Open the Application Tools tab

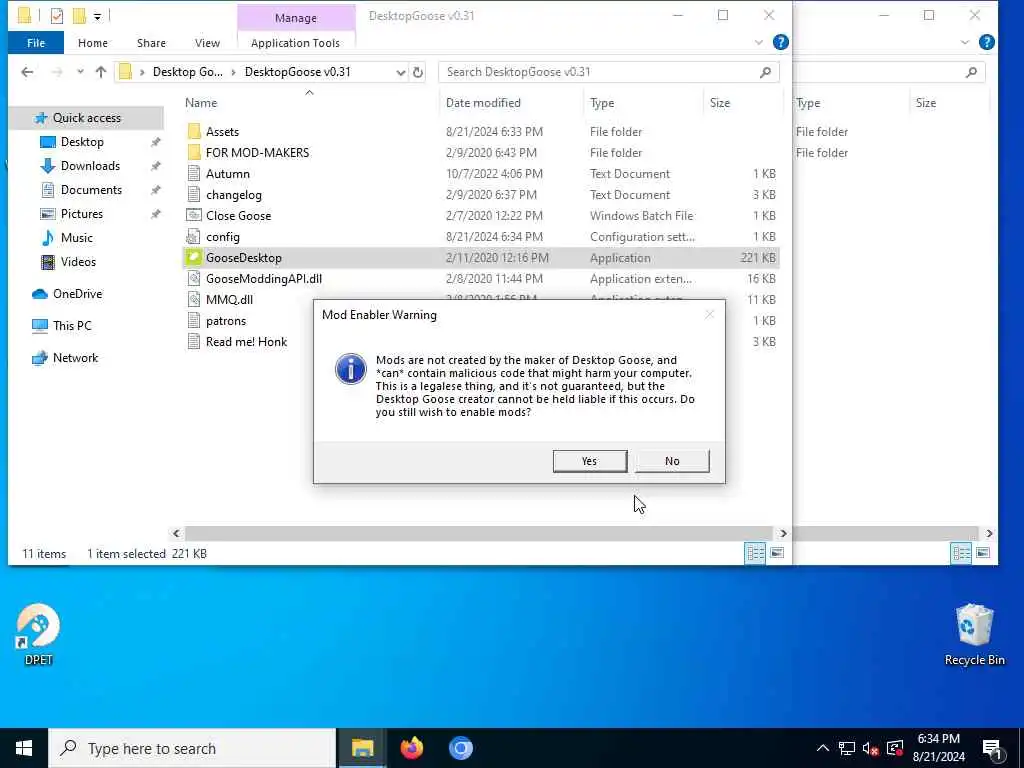(x=295, y=43)
